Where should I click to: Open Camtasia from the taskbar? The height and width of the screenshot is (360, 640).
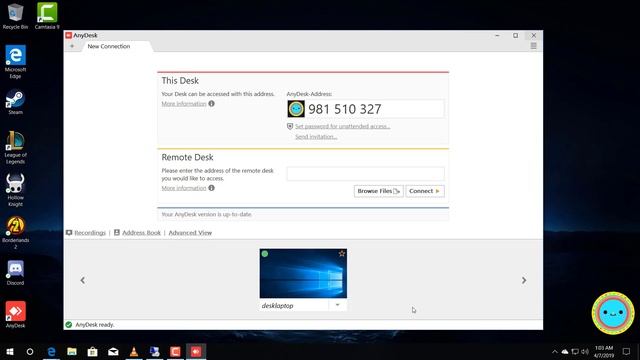[x=175, y=351]
